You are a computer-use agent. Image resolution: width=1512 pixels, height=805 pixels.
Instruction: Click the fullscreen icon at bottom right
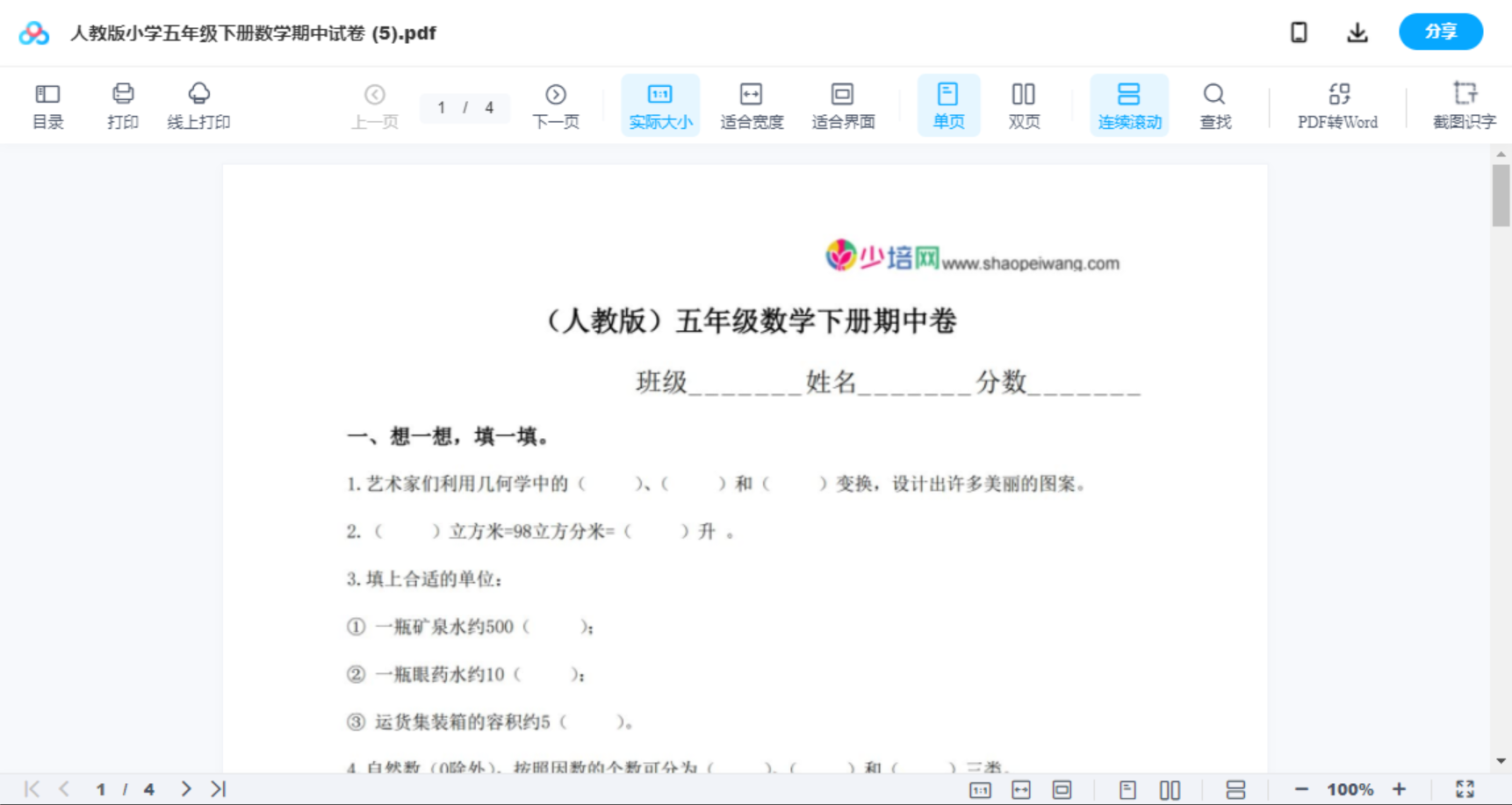1465,788
